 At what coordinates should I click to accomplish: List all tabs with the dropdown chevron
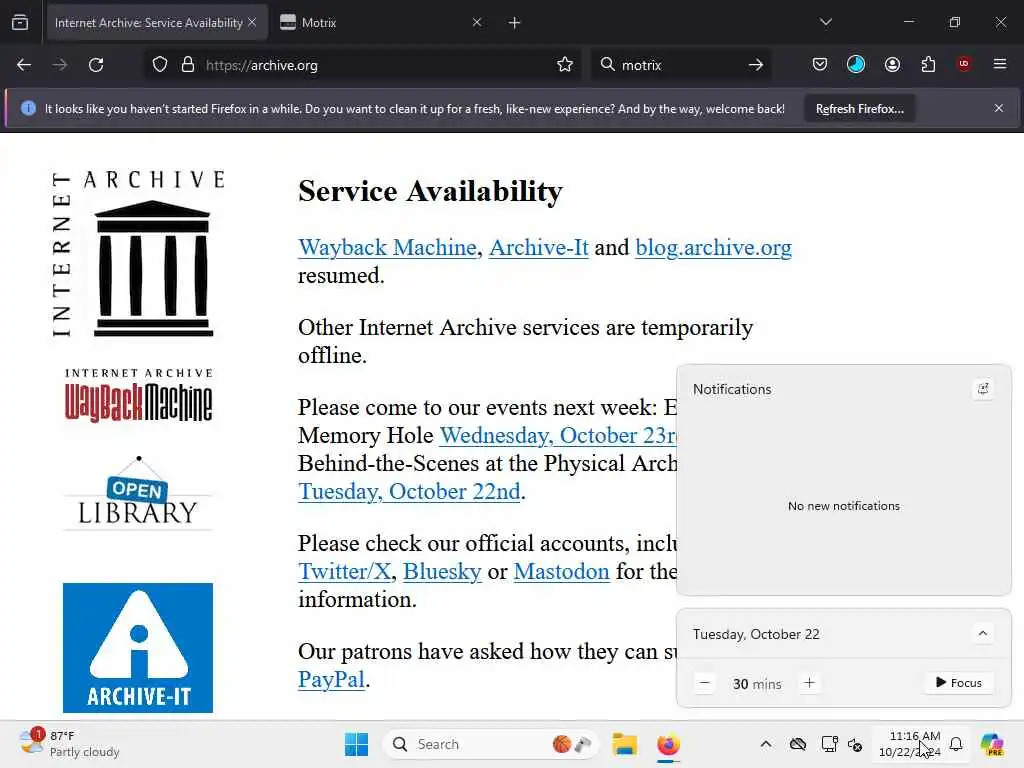click(x=825, y=22)
